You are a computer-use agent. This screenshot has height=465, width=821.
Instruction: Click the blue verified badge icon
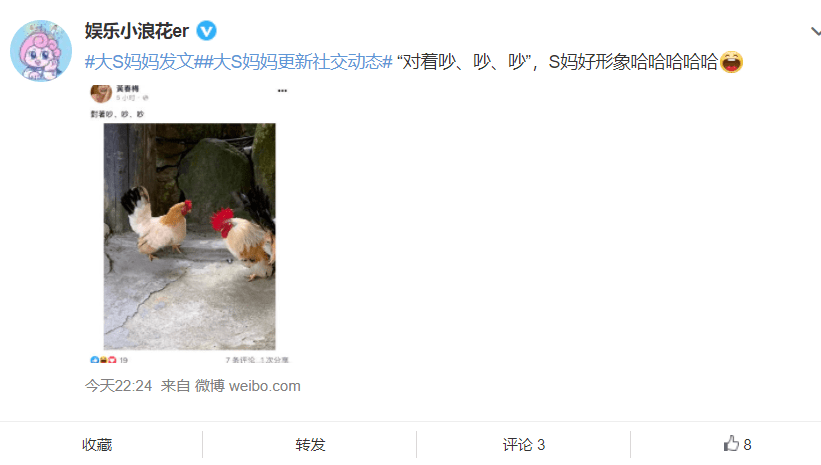pyautogui.click(x=206, y=31)
